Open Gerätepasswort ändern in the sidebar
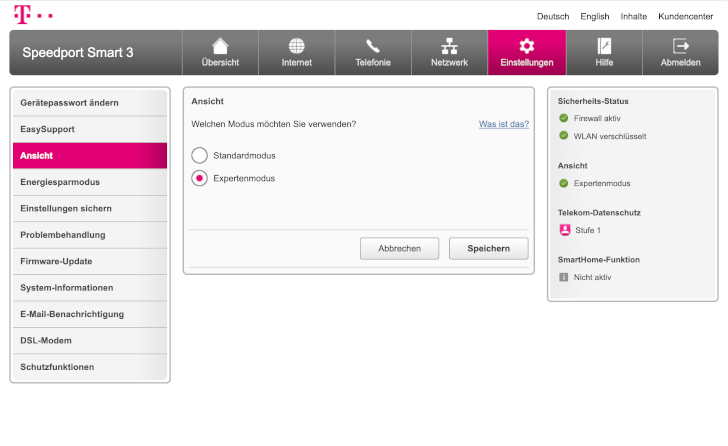 [90, 103]
